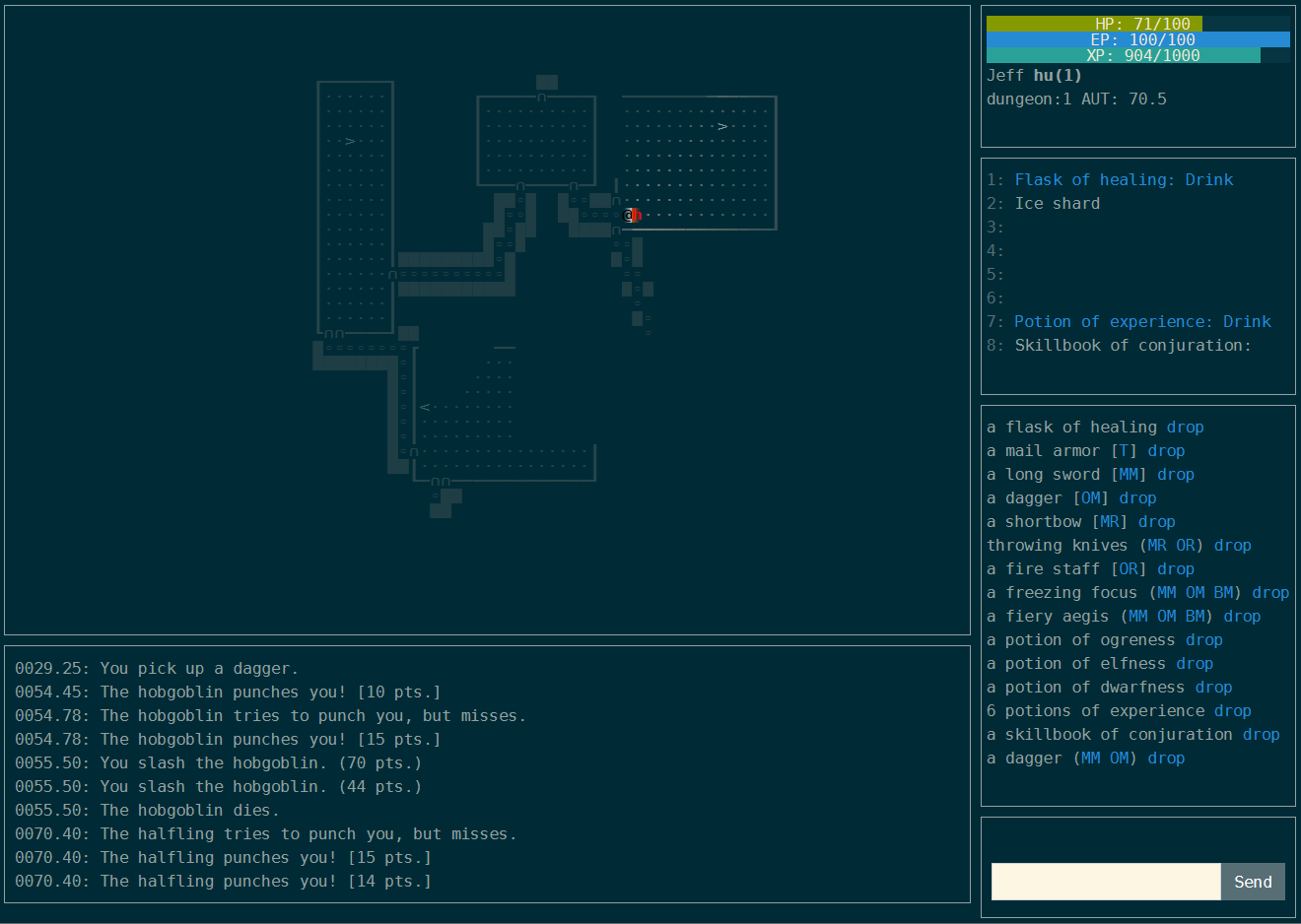
Task: Drop the shortbow
Action: 1157,521
